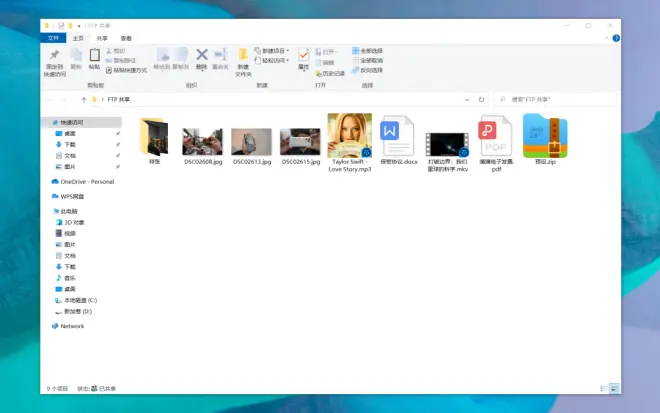Select the 保密协议.docx document
Image resolution: width=660 pixels, height=413 pixels.
pyautogui.click(x=399, y=141)
